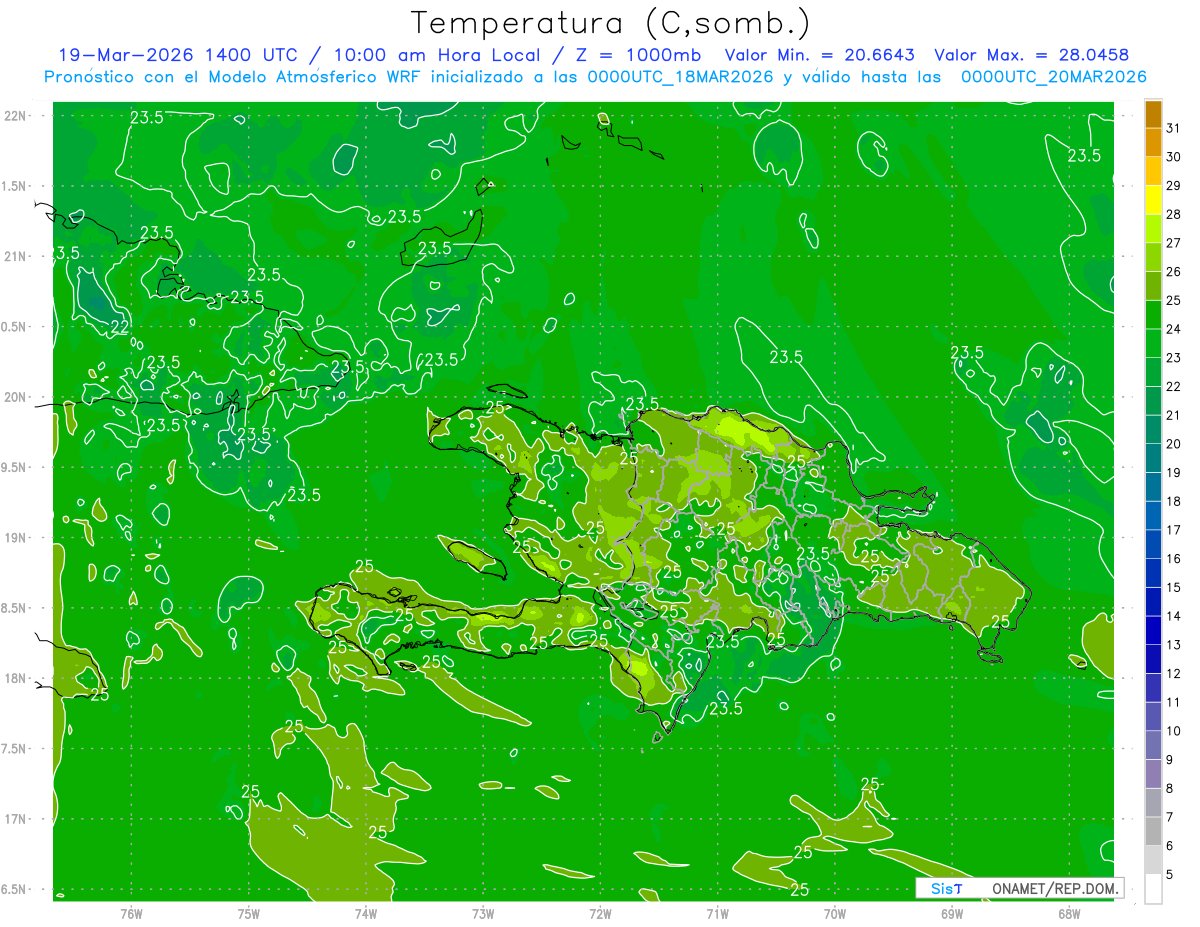The image size is (1200, 927).
Task: Select the yellow swatch between 28 and 29
Action: pyautogui.click(x=1153, y=200)
